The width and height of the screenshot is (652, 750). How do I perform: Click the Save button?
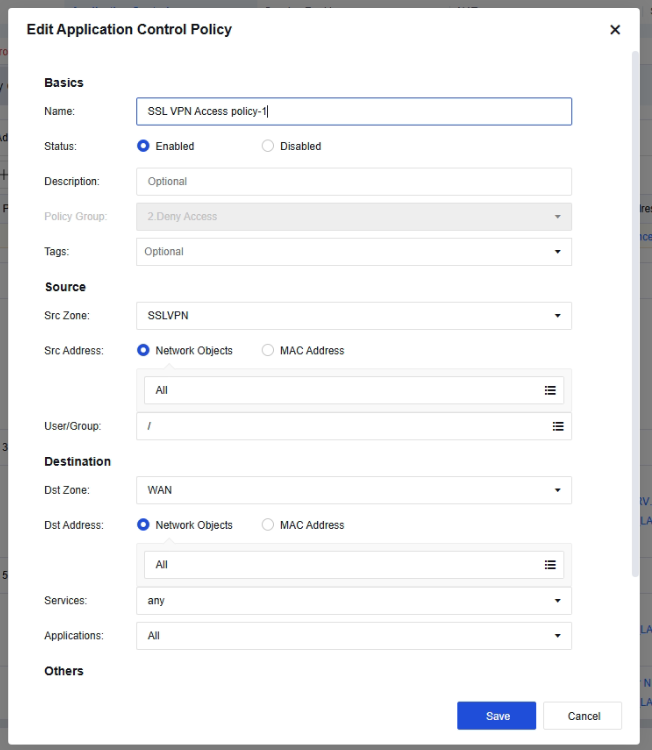pyautogui.click(x=497, y=716)
